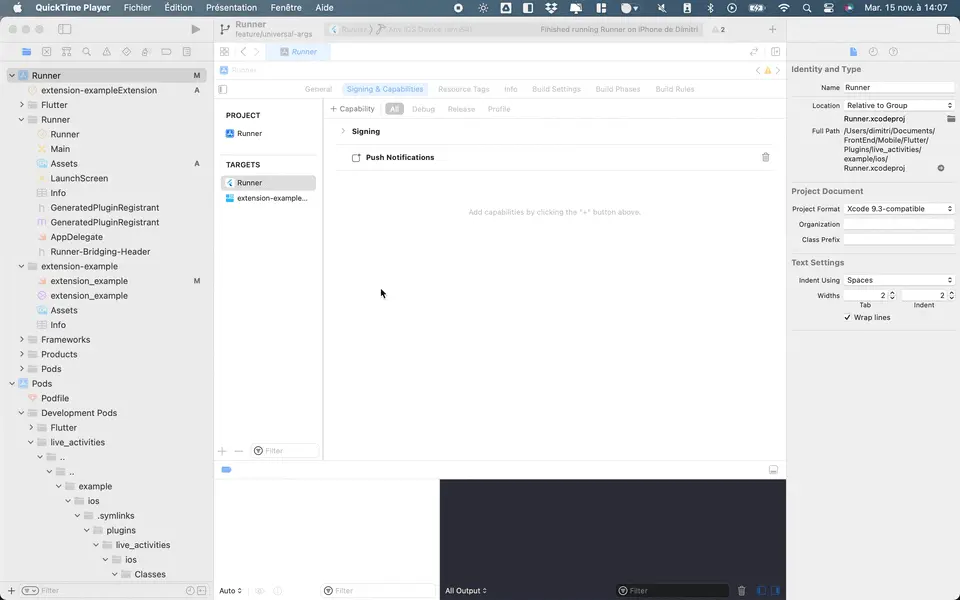Viewport: 960px width, 600px height.
Task: Open the Find navigator magnifier icon
Action: click(x=86, y=52)
